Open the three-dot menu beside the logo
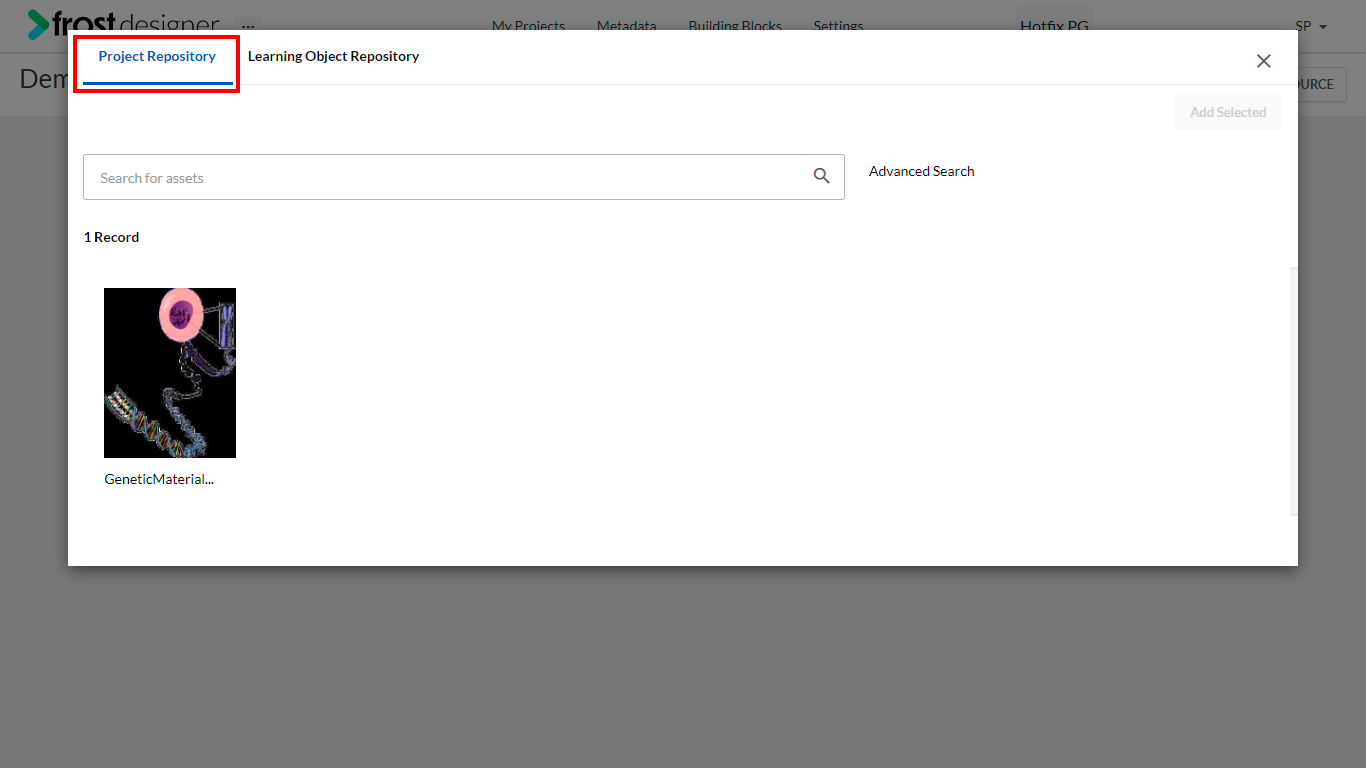 click(x=248, y=27)
